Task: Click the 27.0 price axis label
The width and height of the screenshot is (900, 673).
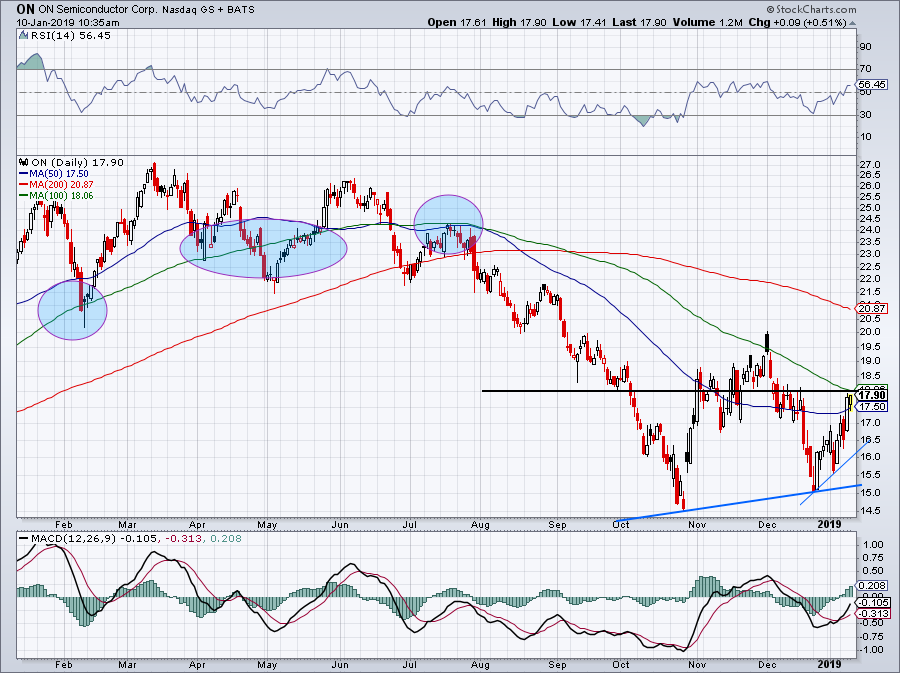Action: click(870, 164)
